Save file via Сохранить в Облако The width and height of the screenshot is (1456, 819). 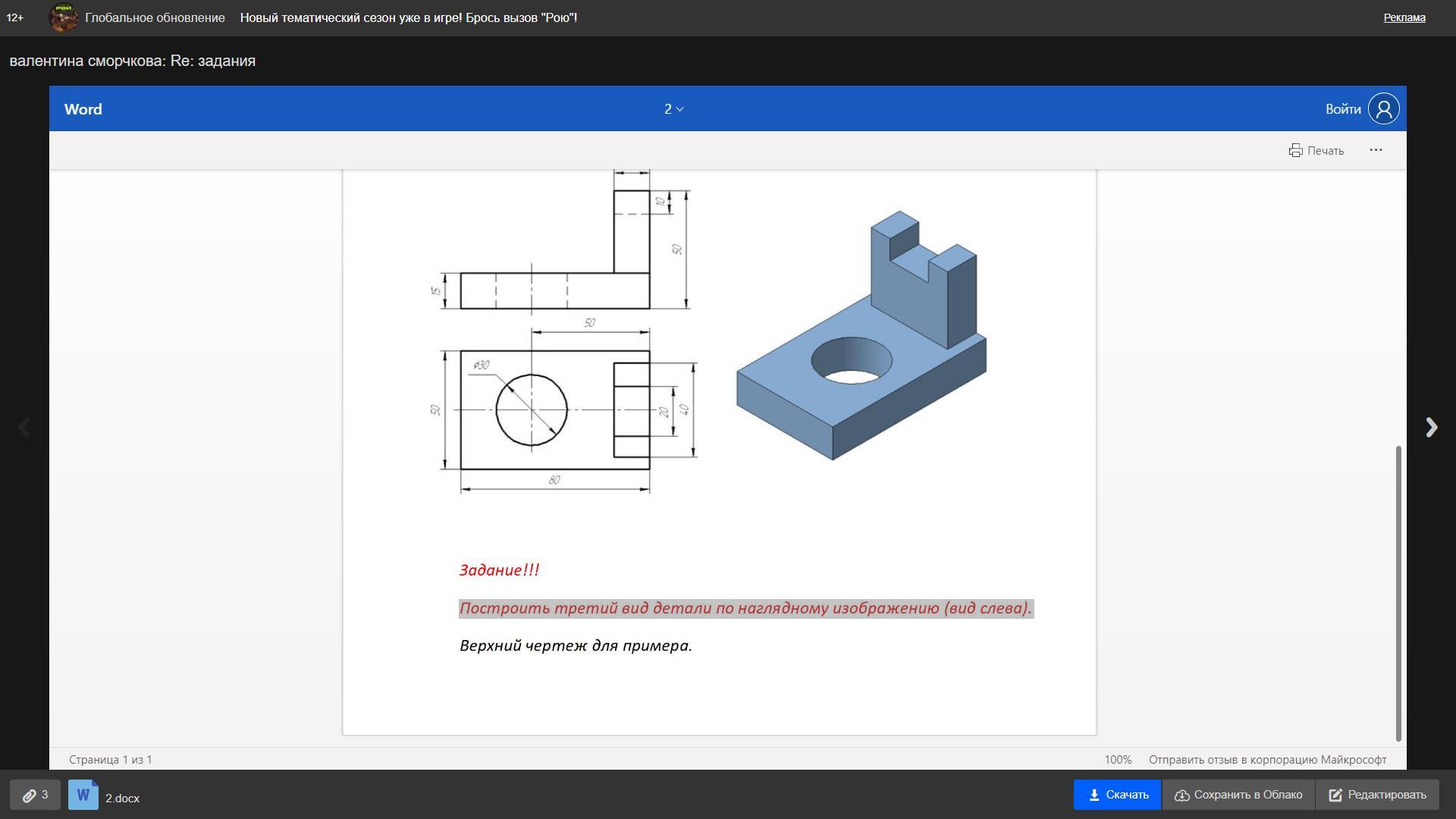point(1238,795)
